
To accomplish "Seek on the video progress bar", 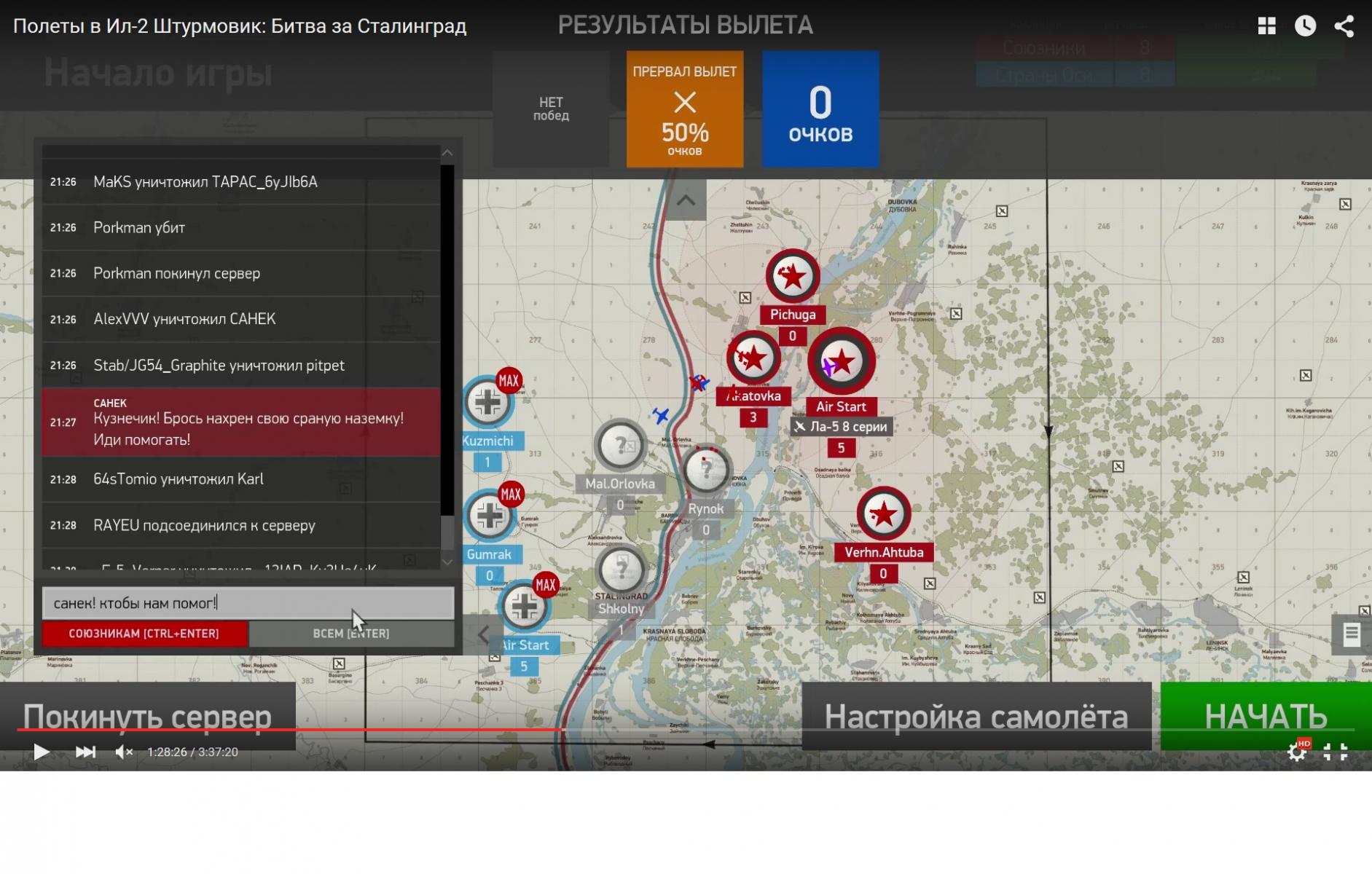I will pyautogui.click(x=686, y=729).
